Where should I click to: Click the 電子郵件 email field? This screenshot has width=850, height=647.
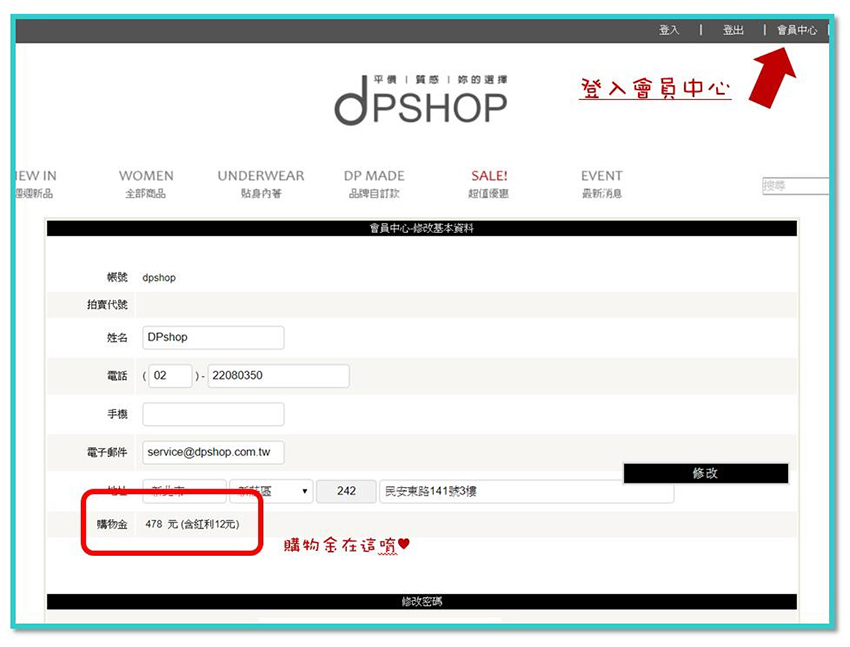(213, 452)
